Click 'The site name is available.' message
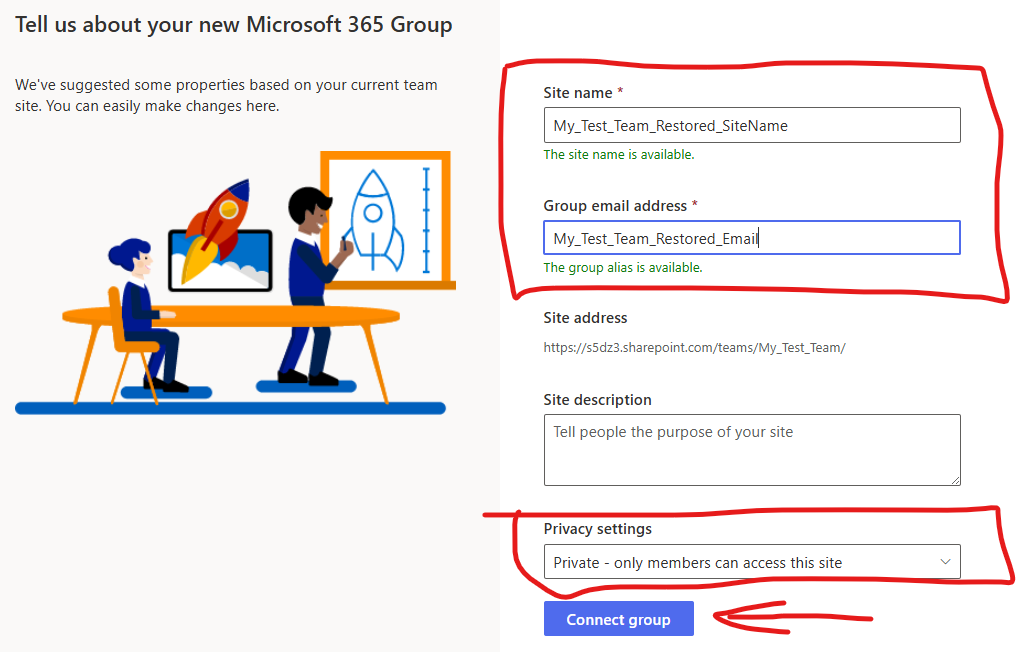The height and width of the screenshot is (652, 1023). tap(618, 155)
